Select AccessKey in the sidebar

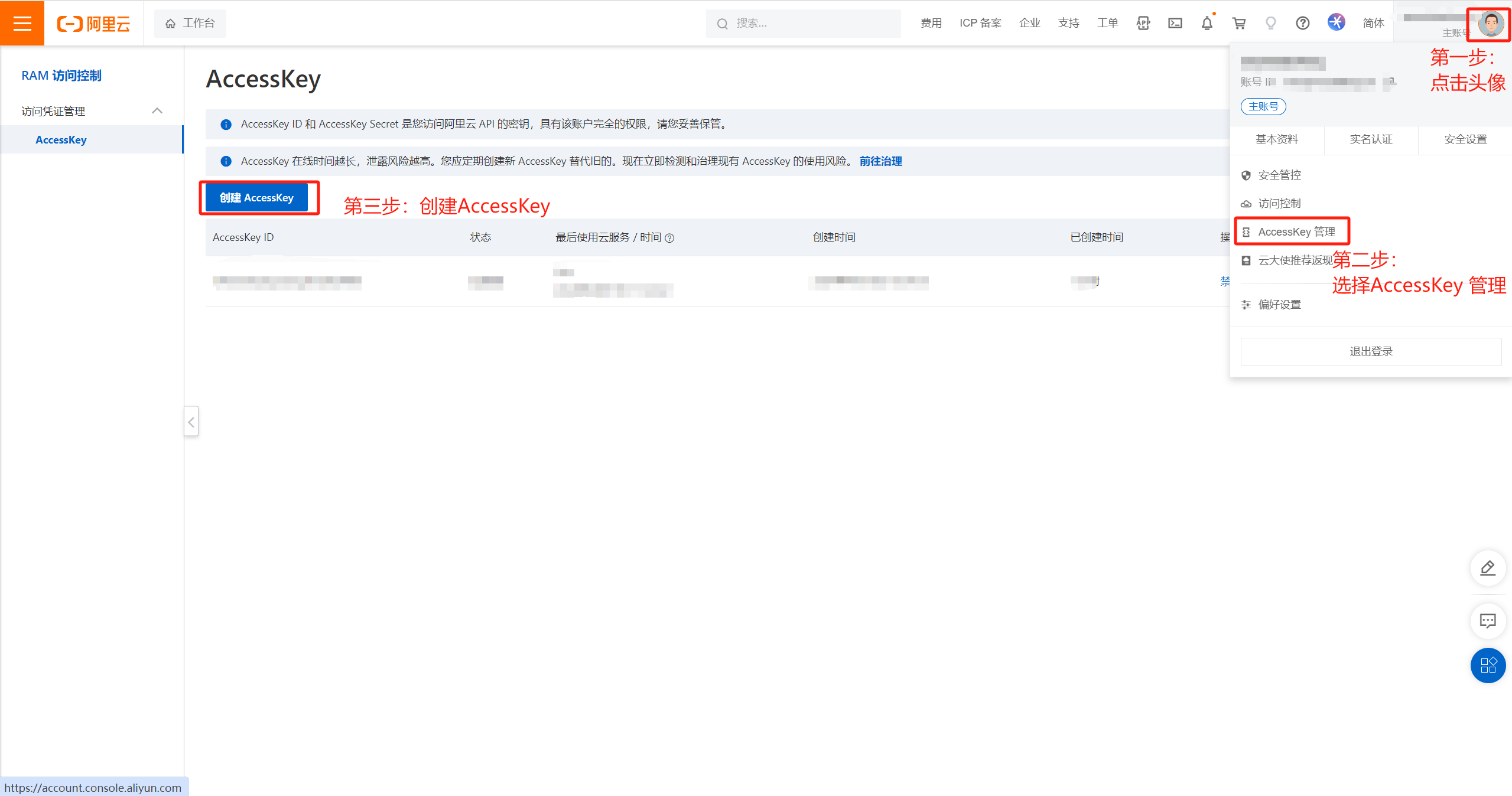pyautogui.click(x=92, y=140)
